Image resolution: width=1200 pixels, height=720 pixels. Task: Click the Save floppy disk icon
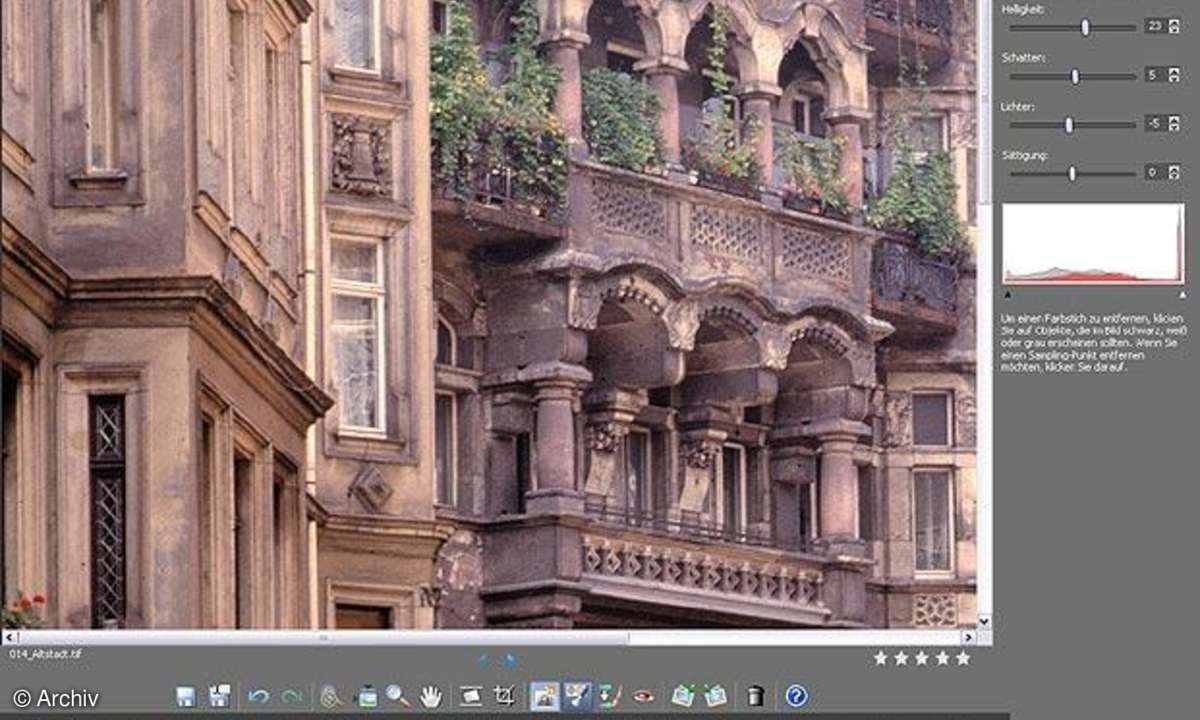pyautogui.click(x=186, y=696)
